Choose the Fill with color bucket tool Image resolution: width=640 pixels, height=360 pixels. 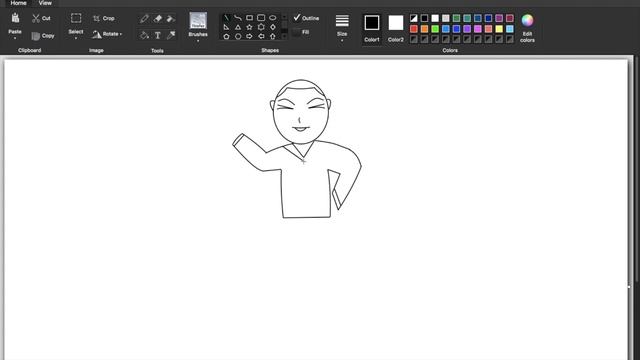(144, 36)
